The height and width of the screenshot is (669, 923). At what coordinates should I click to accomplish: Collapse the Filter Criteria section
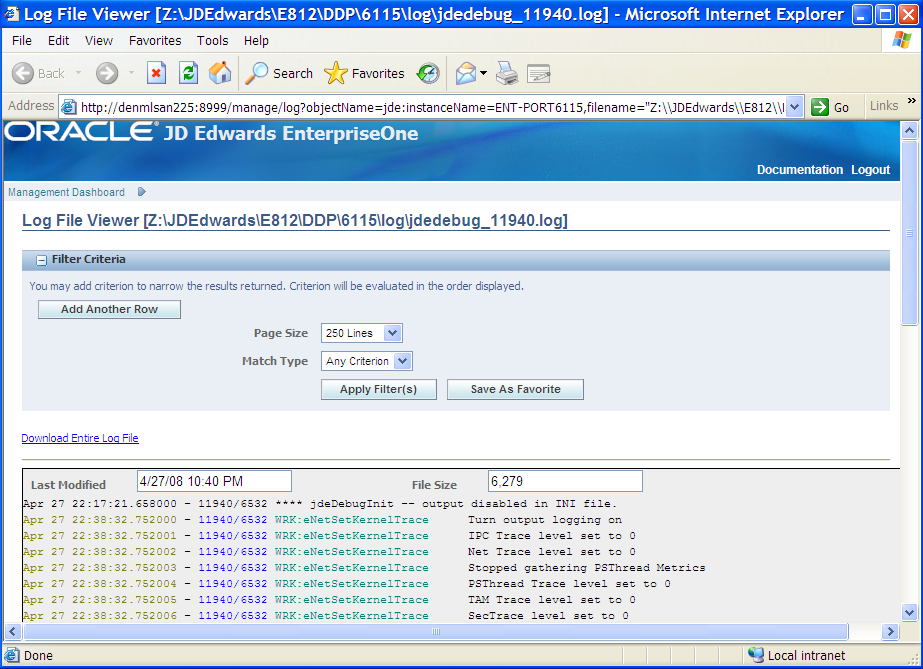(x=41, y=260)
